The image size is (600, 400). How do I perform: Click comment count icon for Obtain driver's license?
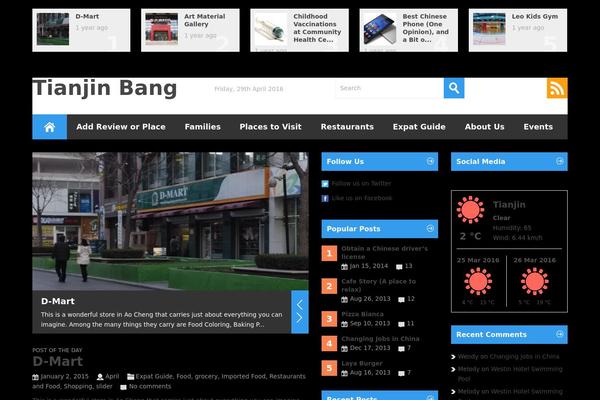pyautogui.click(x=399, y=267)
